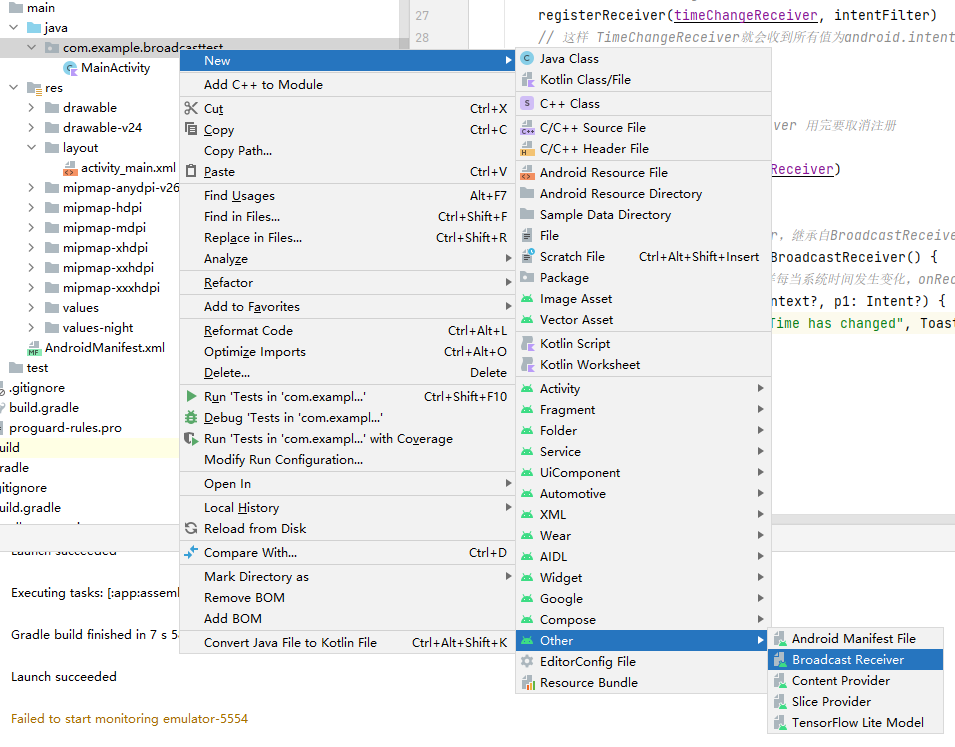The width and height of the screenshot is (955, 747).
Task: Select proguard-rules.pro file
Action: 65,428
